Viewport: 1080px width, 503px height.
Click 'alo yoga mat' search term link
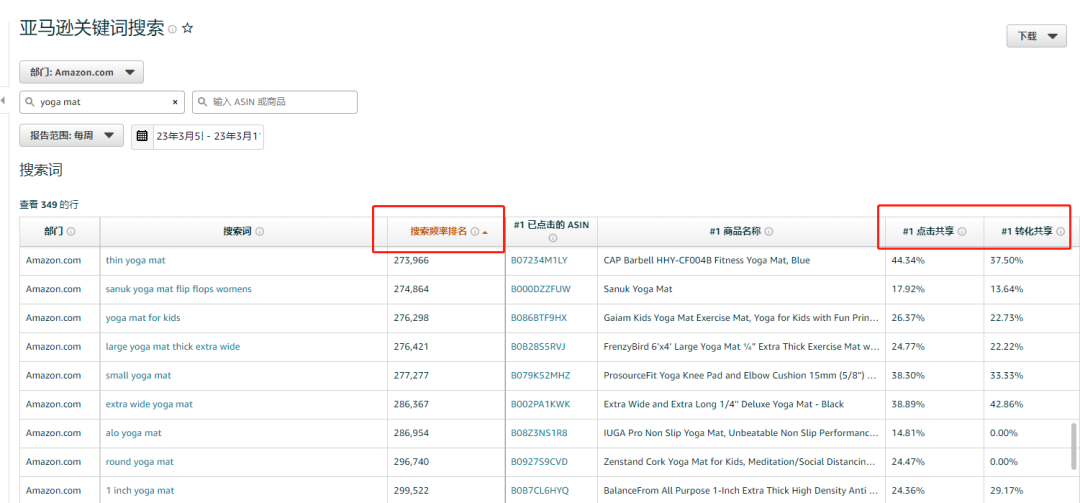tap(133, 433)
